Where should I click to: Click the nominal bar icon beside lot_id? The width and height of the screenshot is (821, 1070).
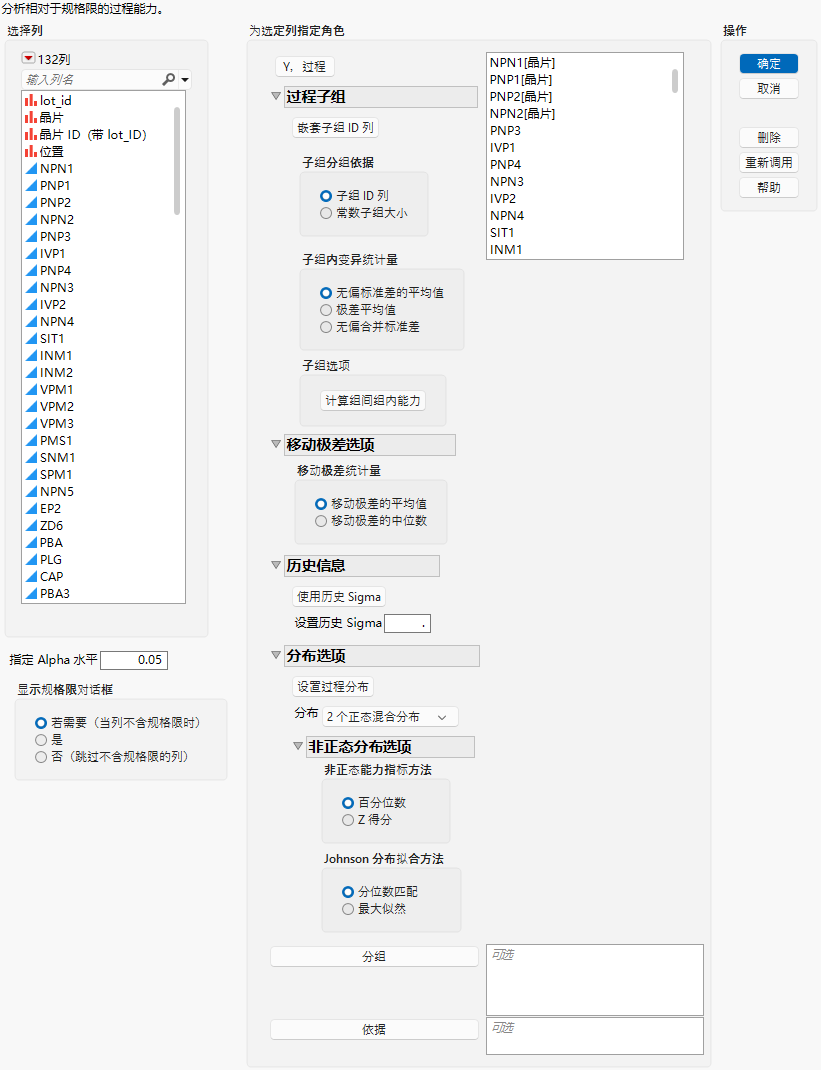pyautogui.click(x=31, y=101)
